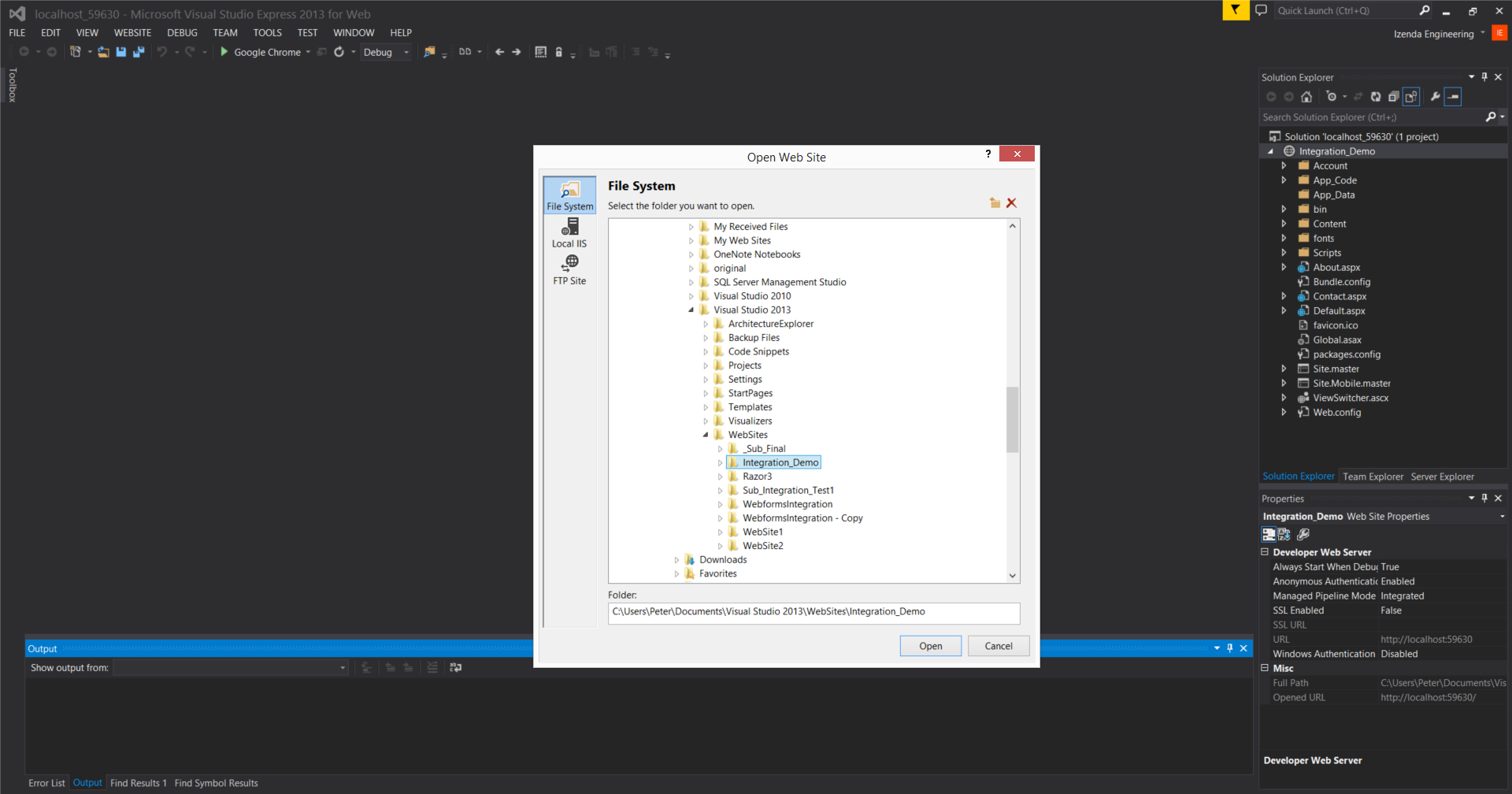Click the Search Solution Explorer field
This screenshot has width=1512, height=794.
1372,117
